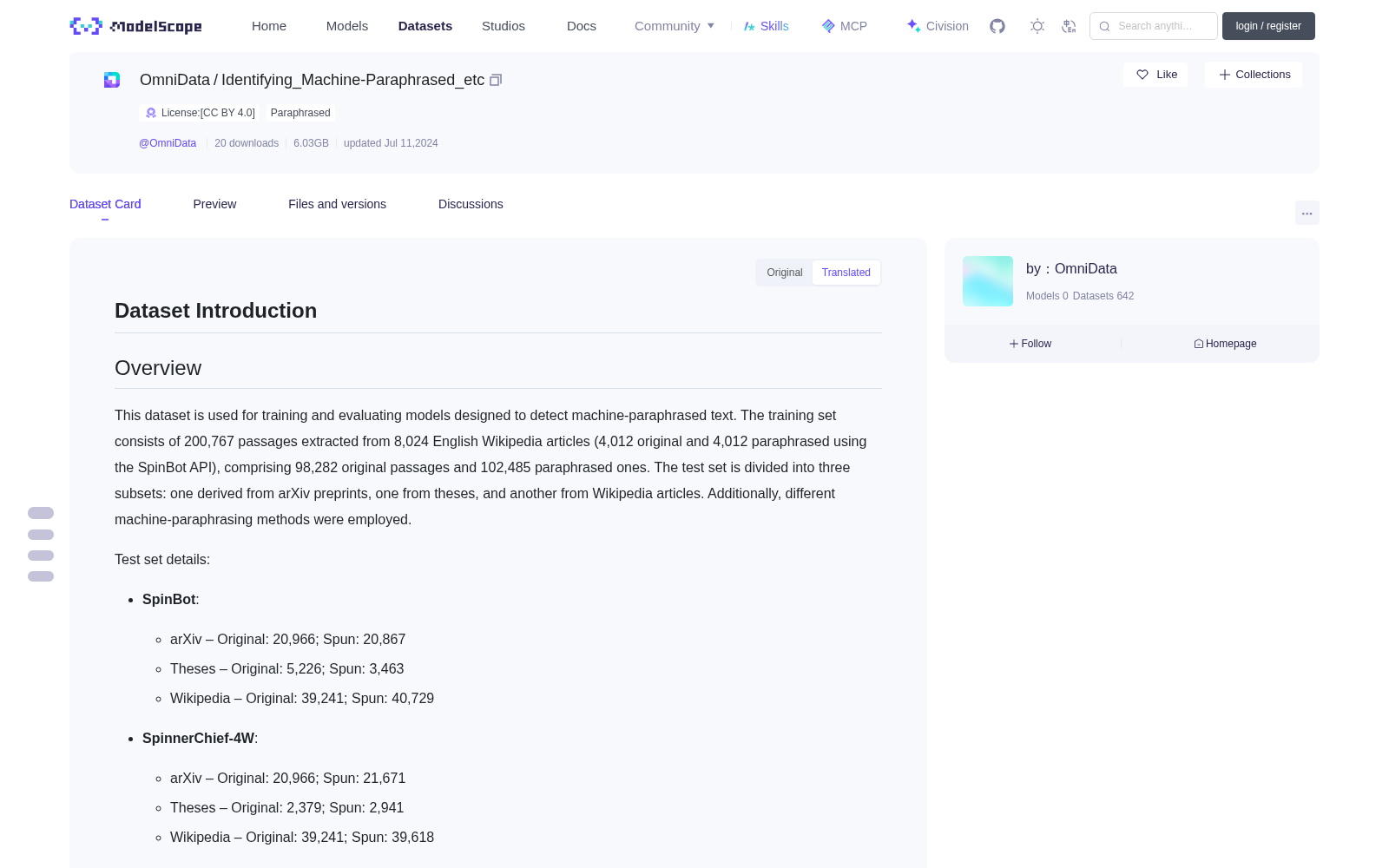The width and height of the screenshot is (1389, 868).
Task: Click the OmniData dataset avatar icon
Action: [112, 80]
